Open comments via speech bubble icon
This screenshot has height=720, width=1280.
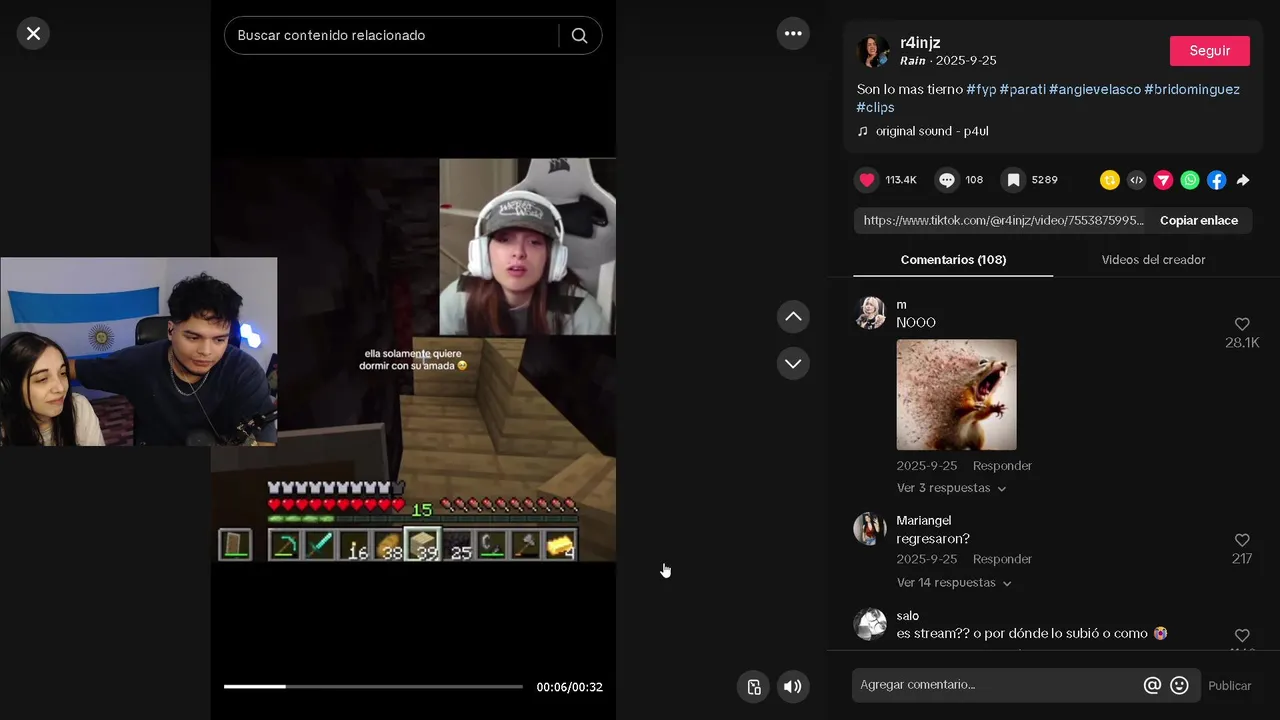pyautogui.click(x=947, y=180)
